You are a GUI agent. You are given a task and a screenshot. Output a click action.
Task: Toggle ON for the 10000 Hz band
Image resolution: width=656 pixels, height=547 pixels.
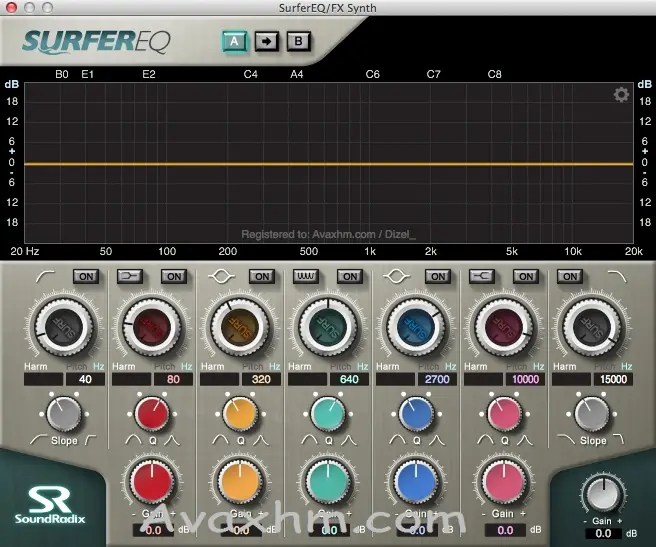pos(526,277)
